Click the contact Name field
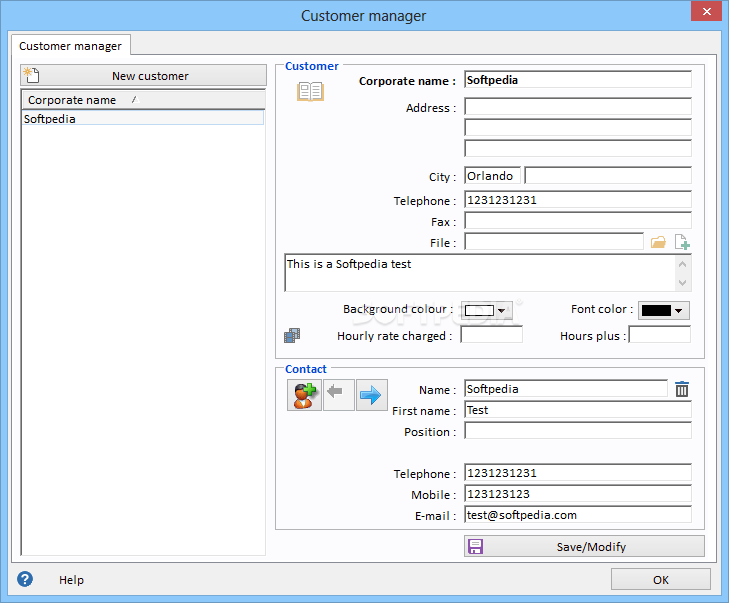The image size is (729, 603). 566,389
